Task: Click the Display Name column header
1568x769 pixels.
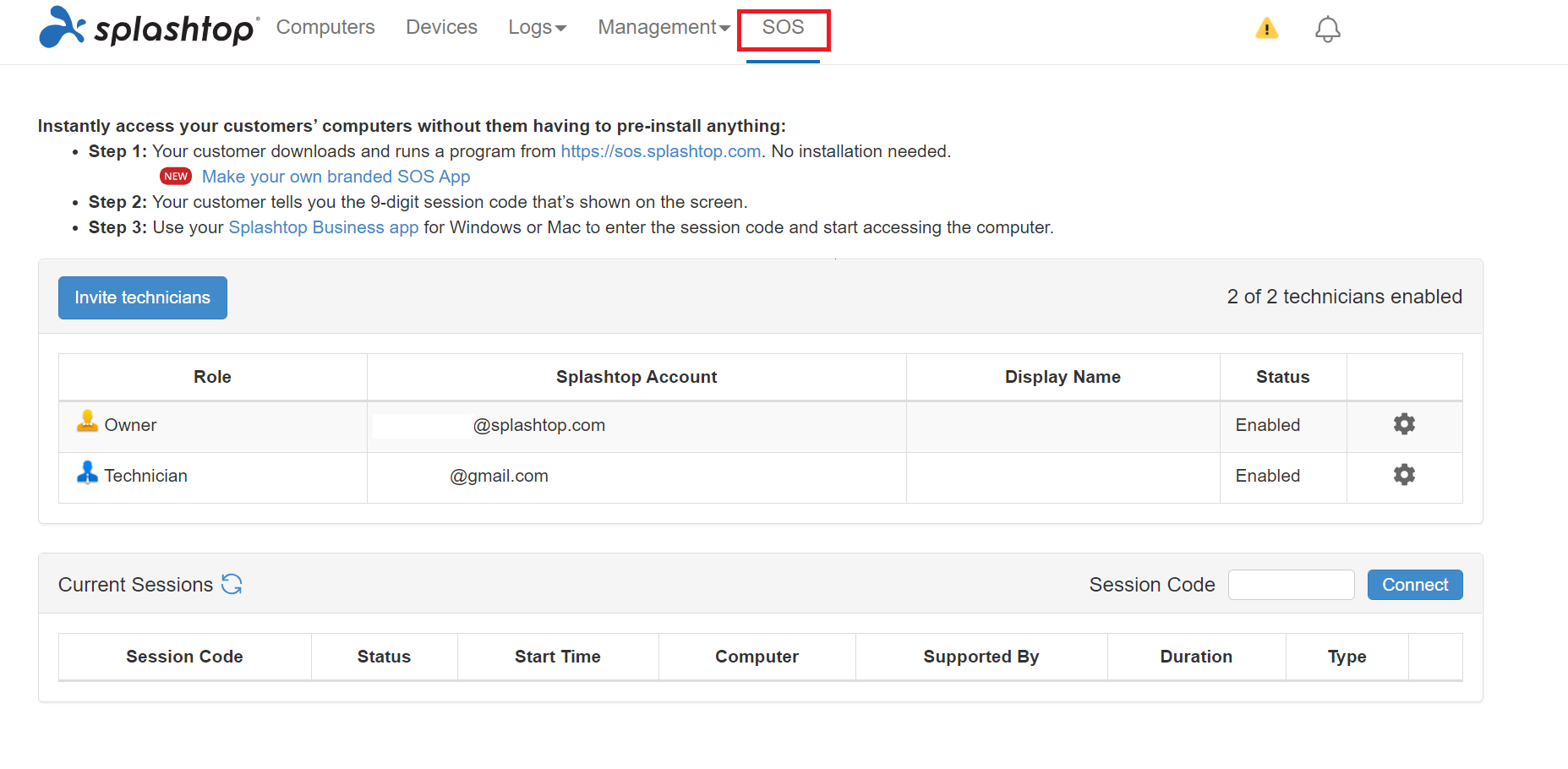Action: [x=1063, y=377]
